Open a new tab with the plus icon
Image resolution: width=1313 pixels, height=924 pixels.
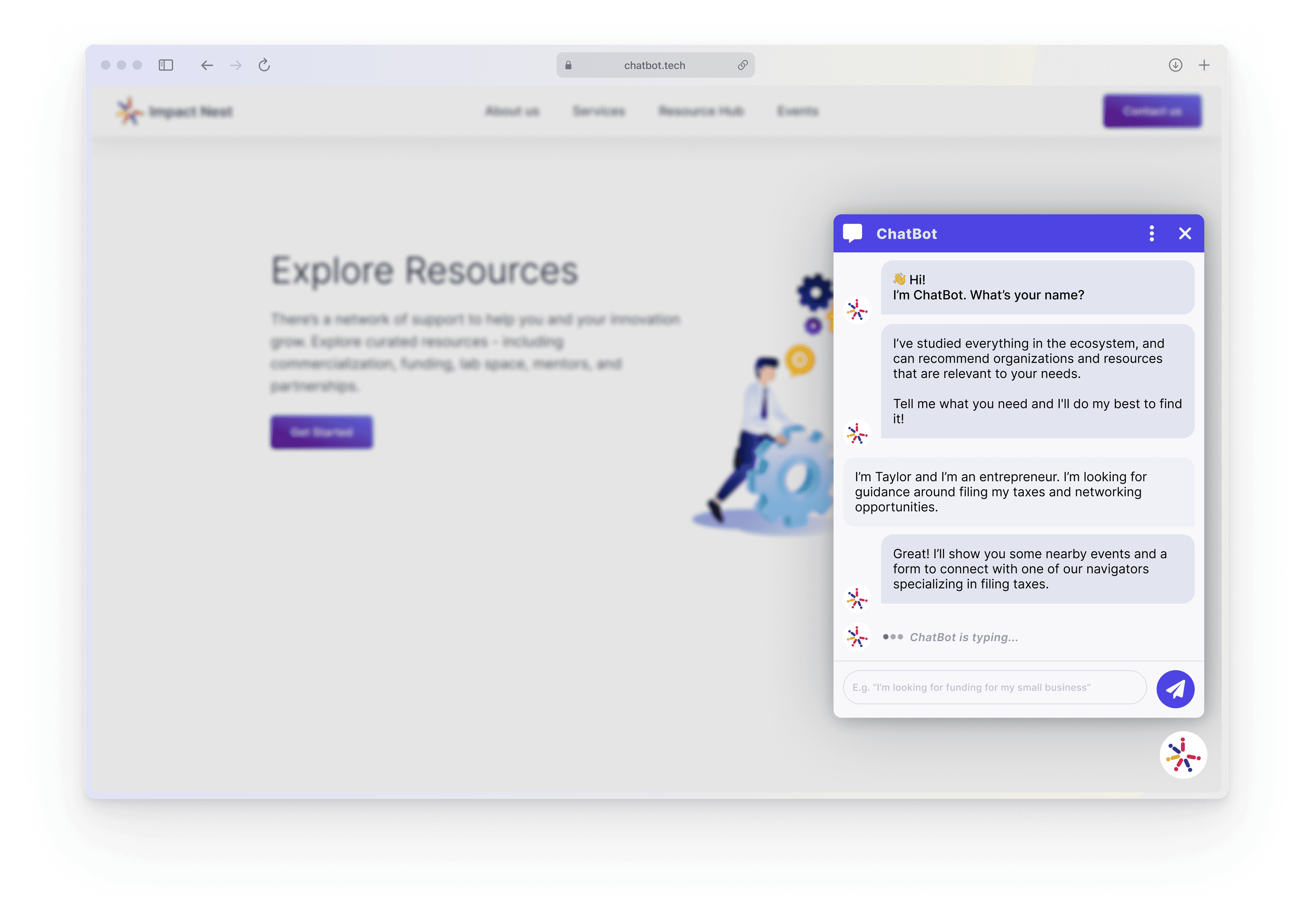coord(1204,65)
